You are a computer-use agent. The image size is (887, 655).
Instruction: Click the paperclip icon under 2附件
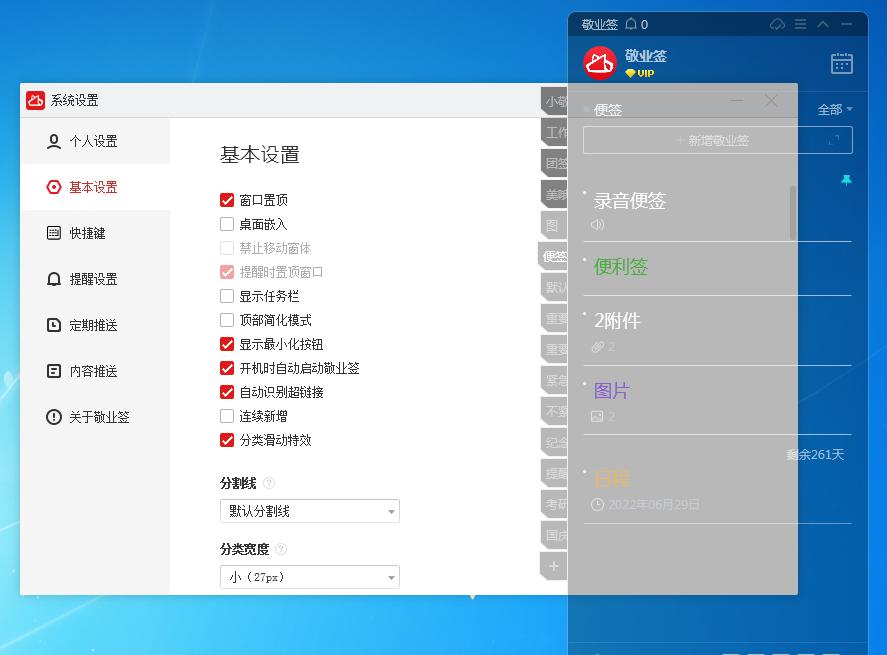click(598, 347)
